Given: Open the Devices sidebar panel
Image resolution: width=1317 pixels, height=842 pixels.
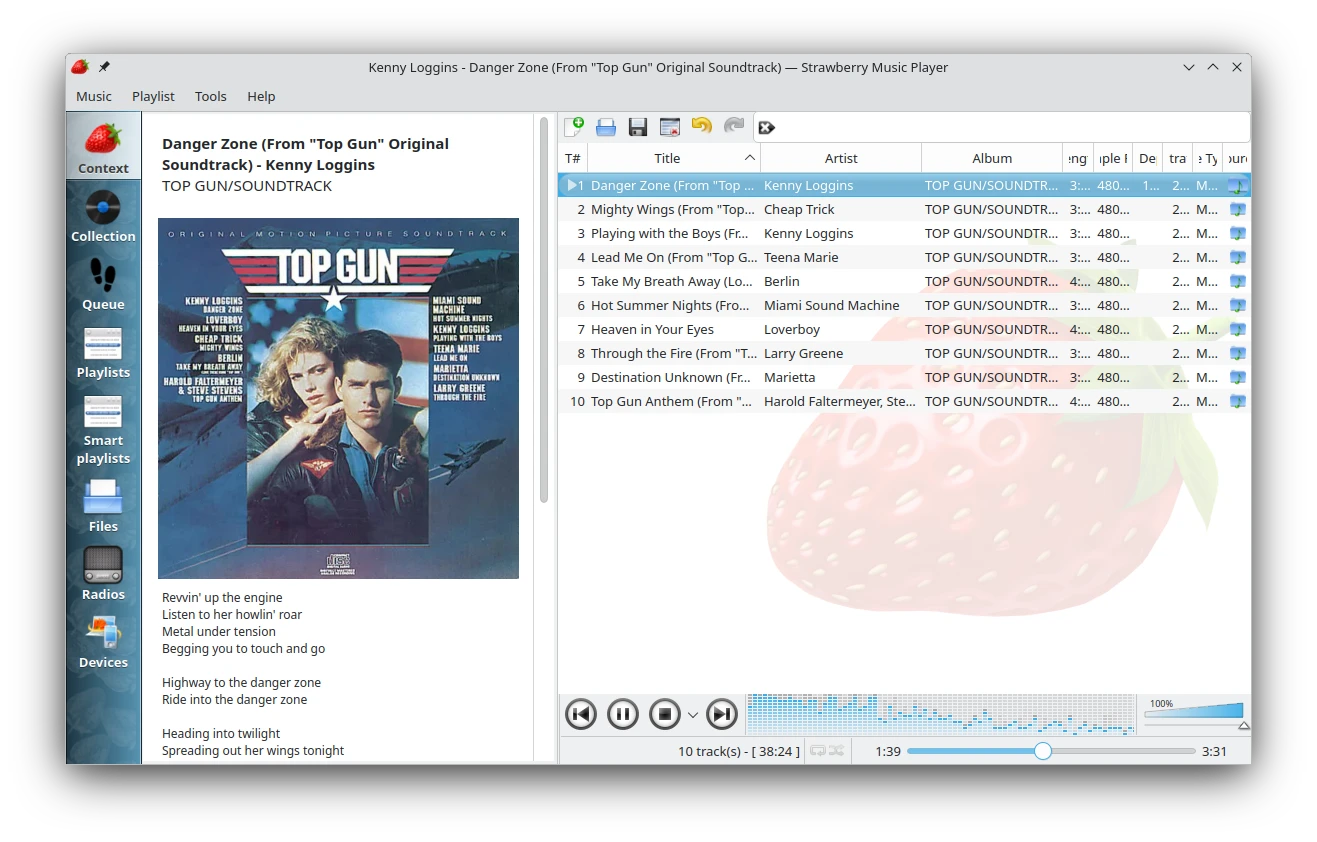Looking at the screenshot, I should 103,642.
